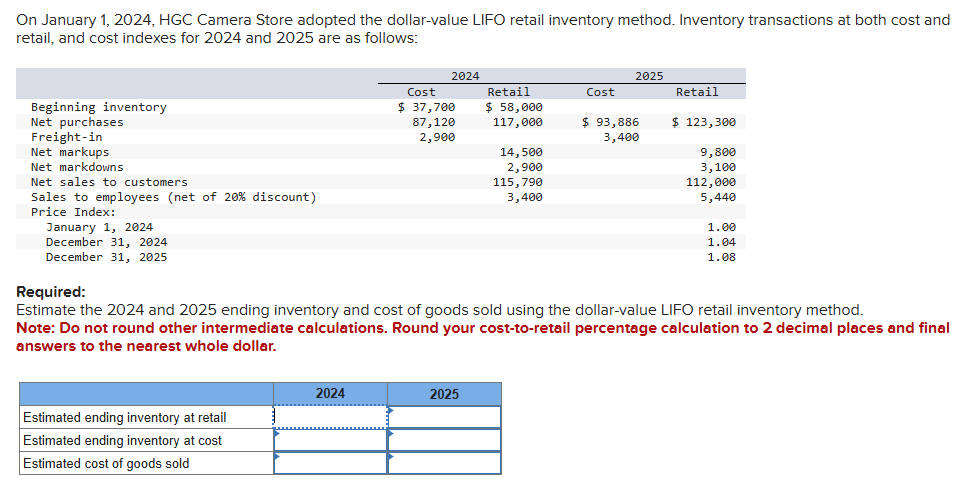975x483 pixels.
Task: Click the 'Estimated ending inventory at retail' label
Action: 125,418
